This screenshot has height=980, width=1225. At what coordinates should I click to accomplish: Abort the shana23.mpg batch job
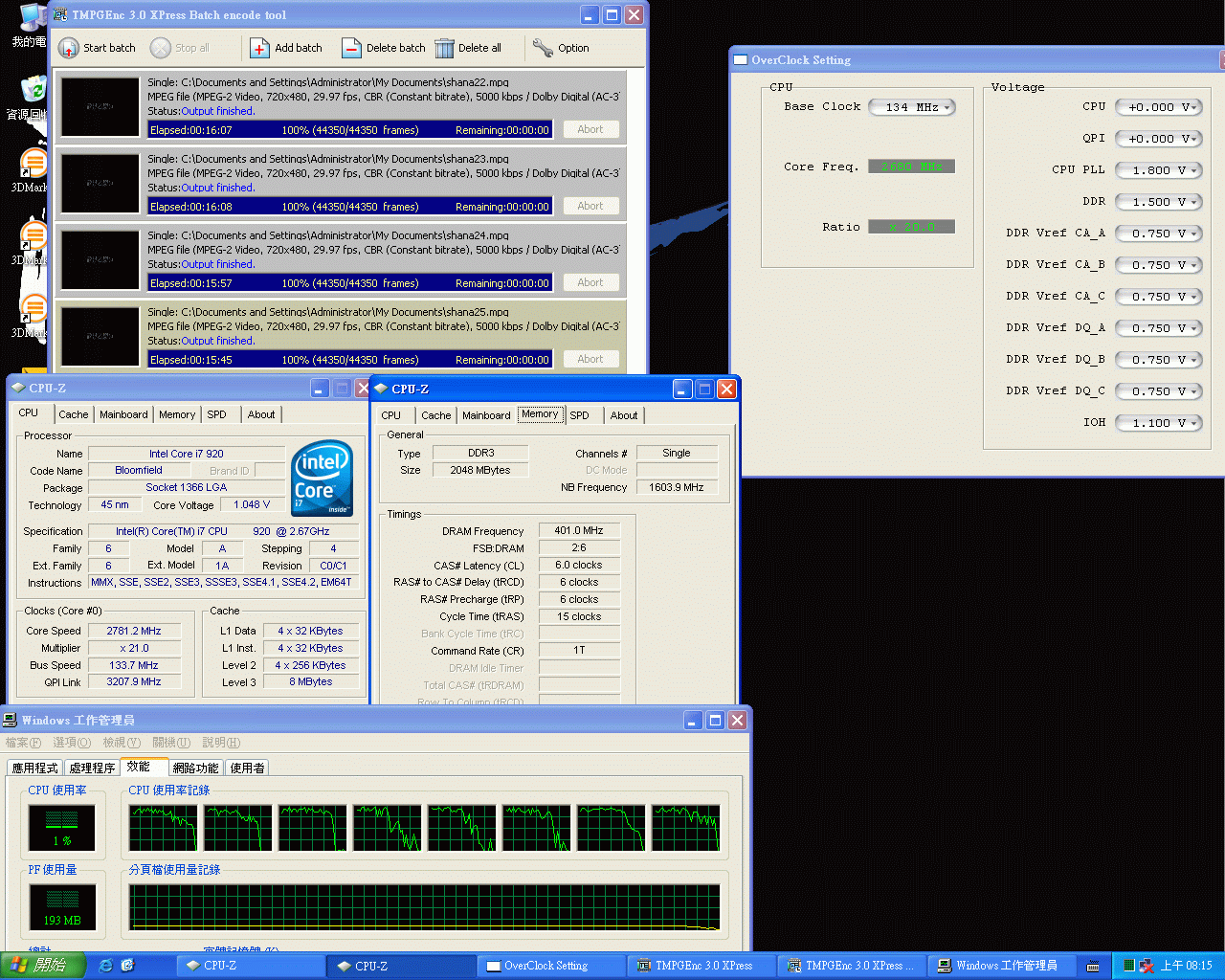[590, 206]
